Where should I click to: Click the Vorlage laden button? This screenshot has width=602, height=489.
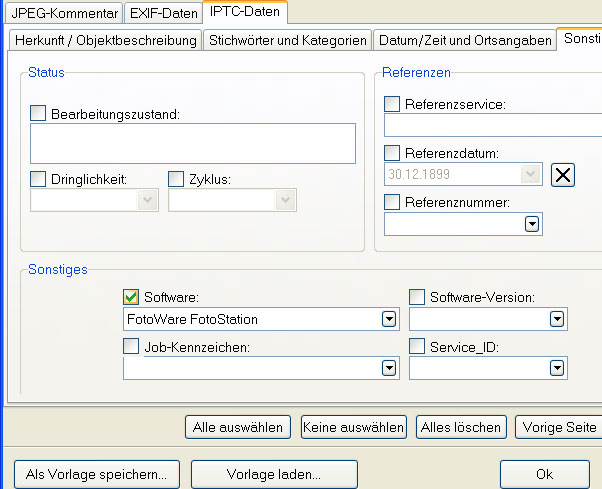pos(273,473)
